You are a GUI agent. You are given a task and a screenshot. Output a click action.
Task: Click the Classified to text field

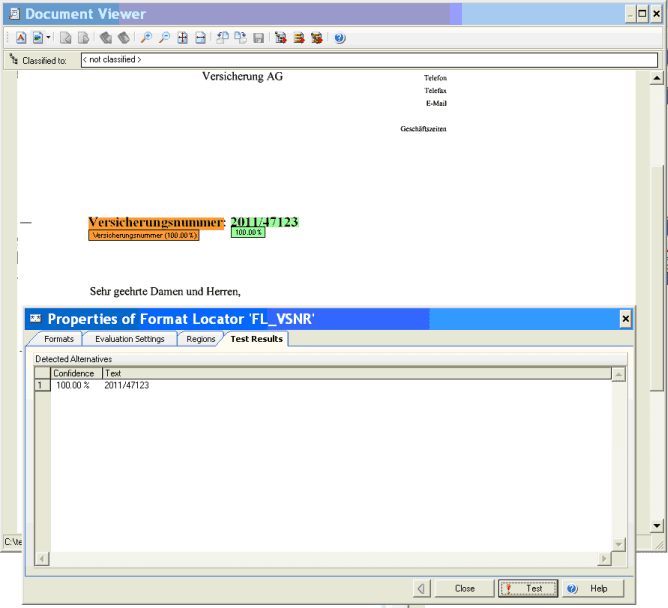(368, 60)
